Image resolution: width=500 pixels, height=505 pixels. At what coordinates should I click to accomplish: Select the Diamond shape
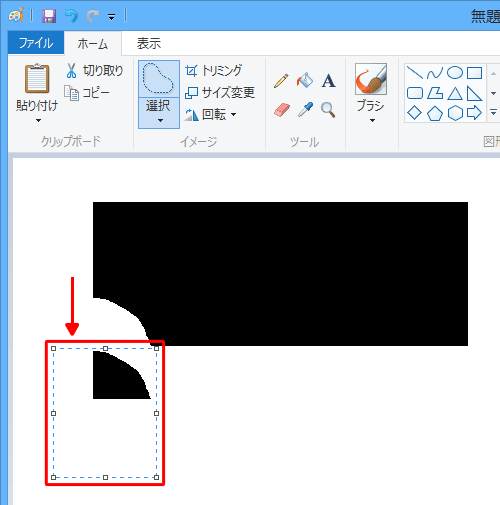[x=415, y=113]
